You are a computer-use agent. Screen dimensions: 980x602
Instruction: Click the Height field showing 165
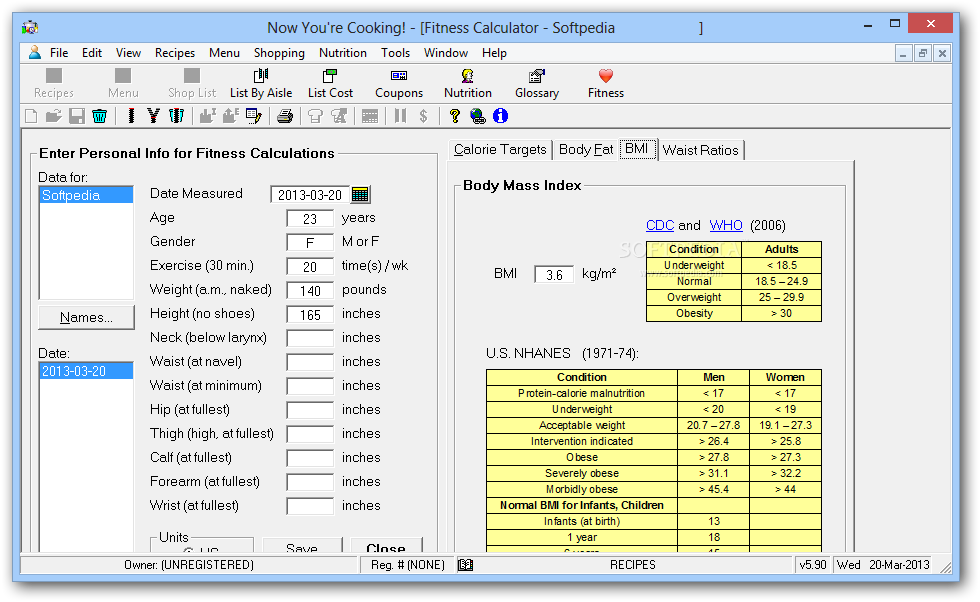click(x=310, y=314)
